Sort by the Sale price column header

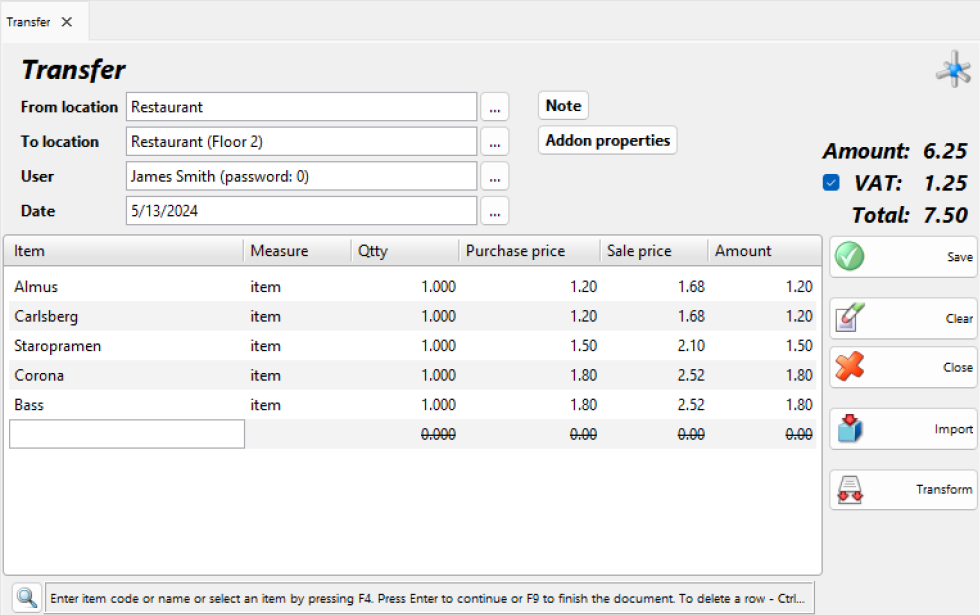tap(654, 251)
